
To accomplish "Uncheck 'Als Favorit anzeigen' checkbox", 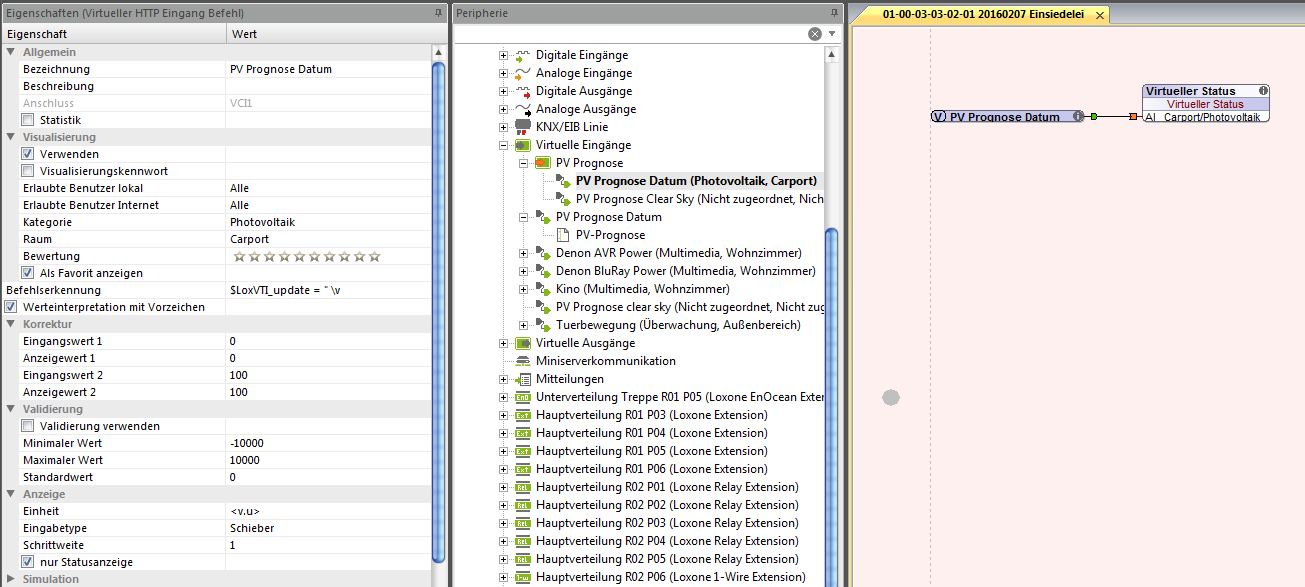I will coord(28,273).
